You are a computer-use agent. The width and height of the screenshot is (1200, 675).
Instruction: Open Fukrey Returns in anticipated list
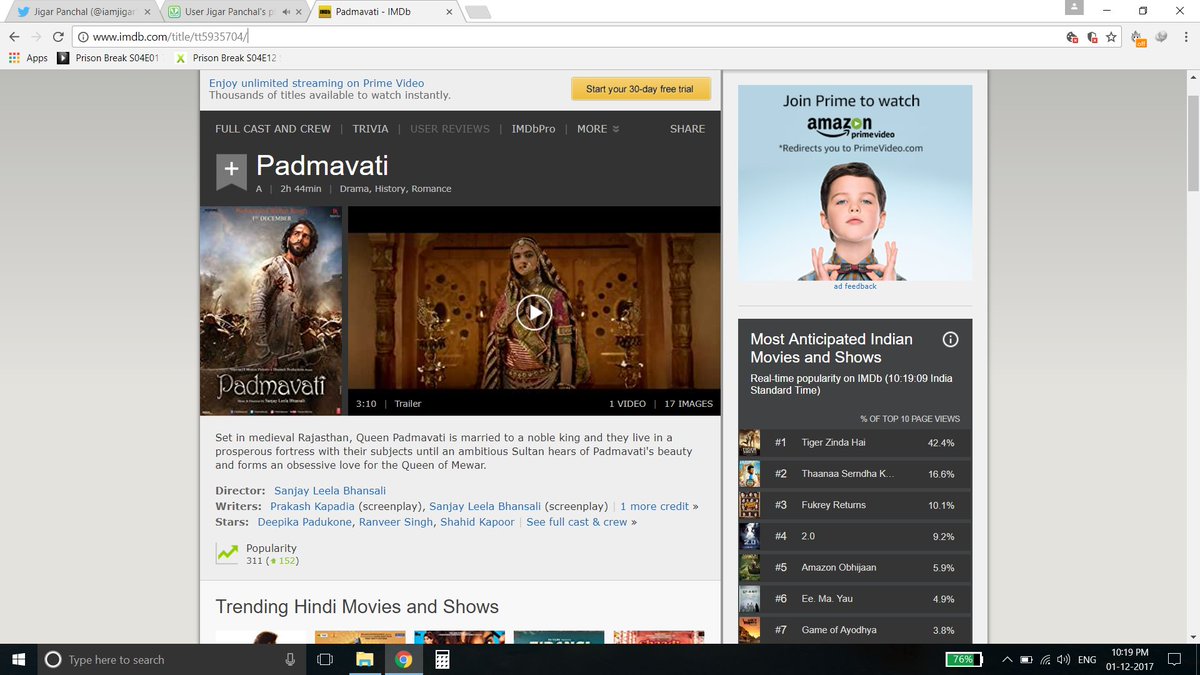click(833, 505)
